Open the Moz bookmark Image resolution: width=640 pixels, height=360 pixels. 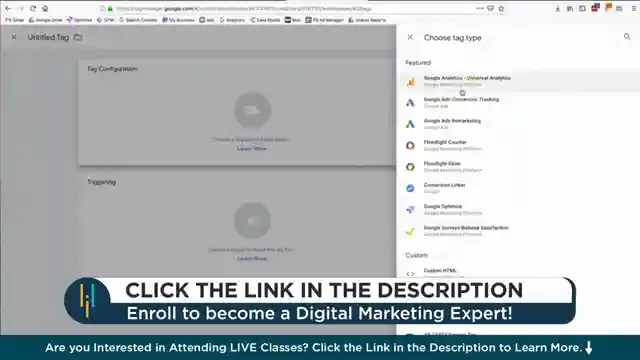pos(293,20)
